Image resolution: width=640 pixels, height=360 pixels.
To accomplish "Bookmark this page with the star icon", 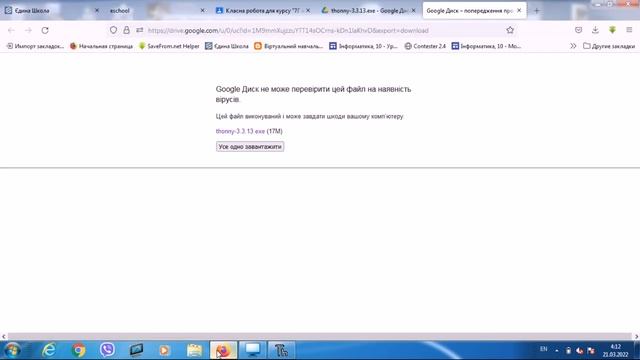I will point(510,30).
